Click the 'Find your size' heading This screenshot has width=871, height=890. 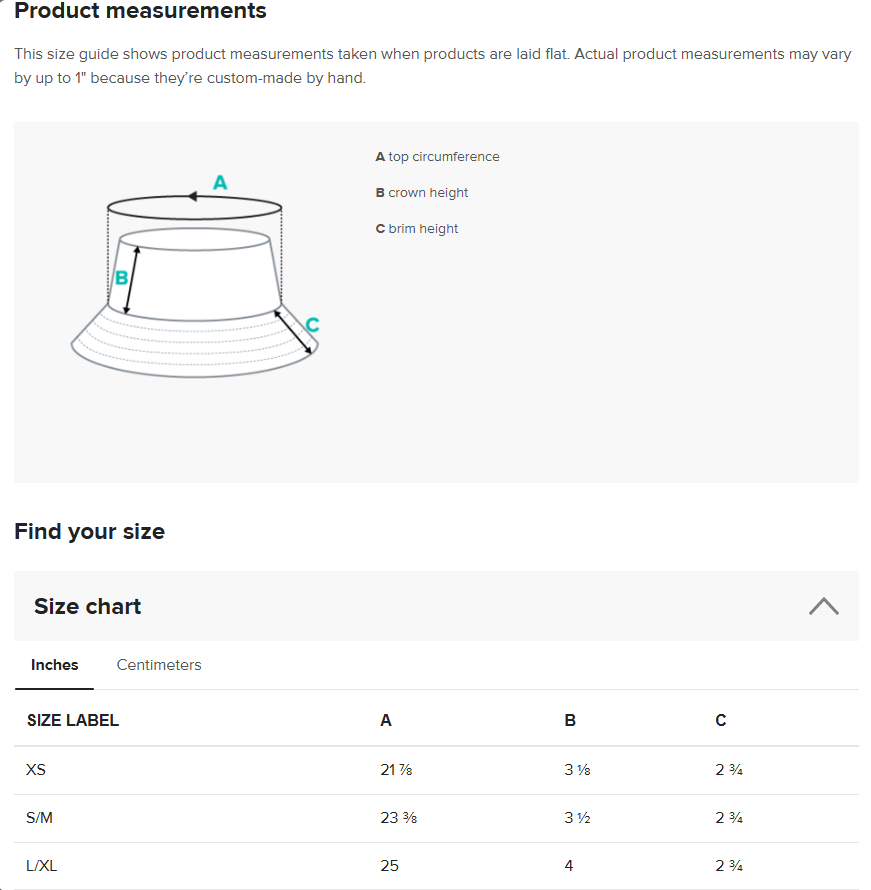click(90, 531)
